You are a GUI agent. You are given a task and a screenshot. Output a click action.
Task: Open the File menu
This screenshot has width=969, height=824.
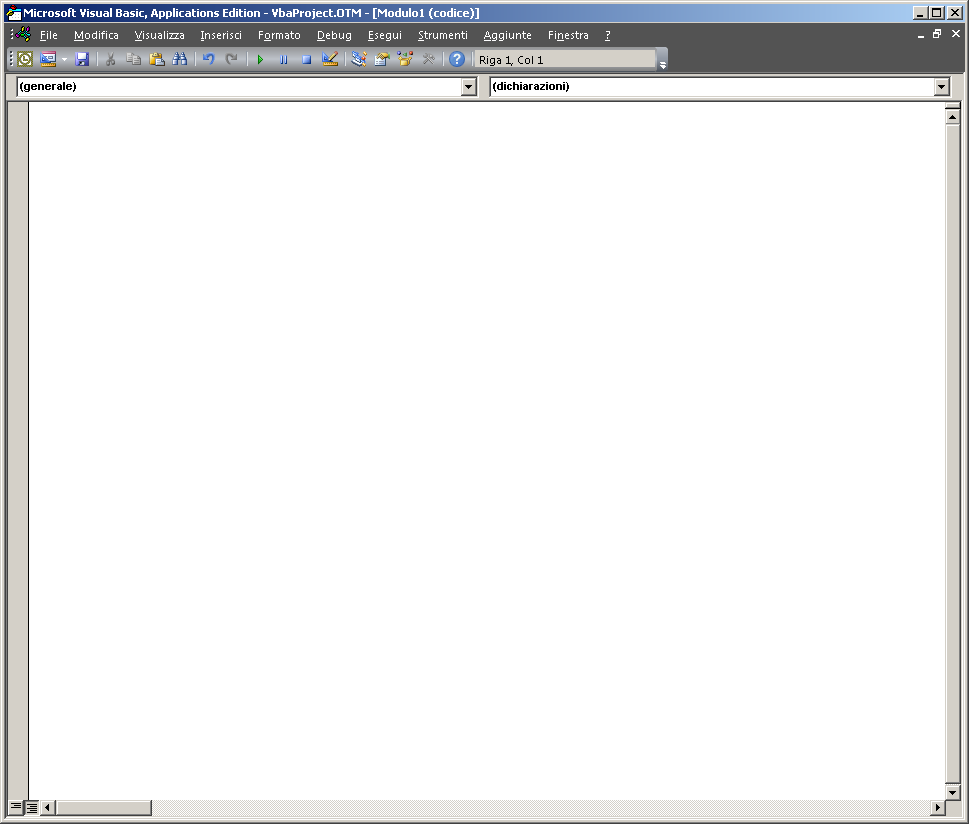point(49,35)
